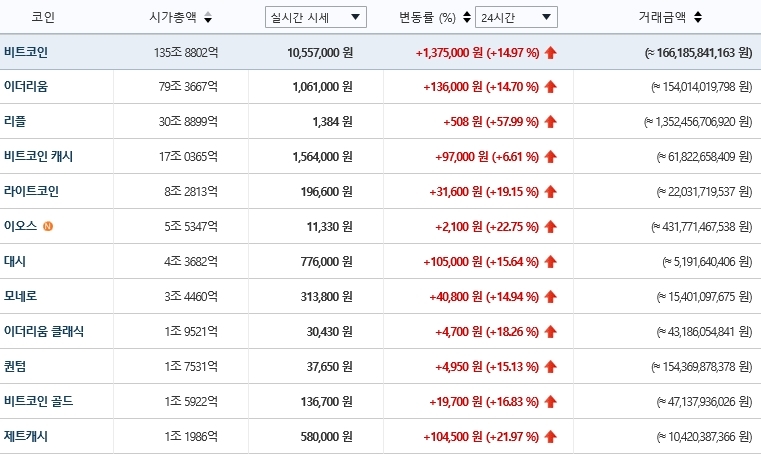The width and height of the screenshot is (761, 454).
Task: Open the 이오스 coin link
Action: point(20,226)
